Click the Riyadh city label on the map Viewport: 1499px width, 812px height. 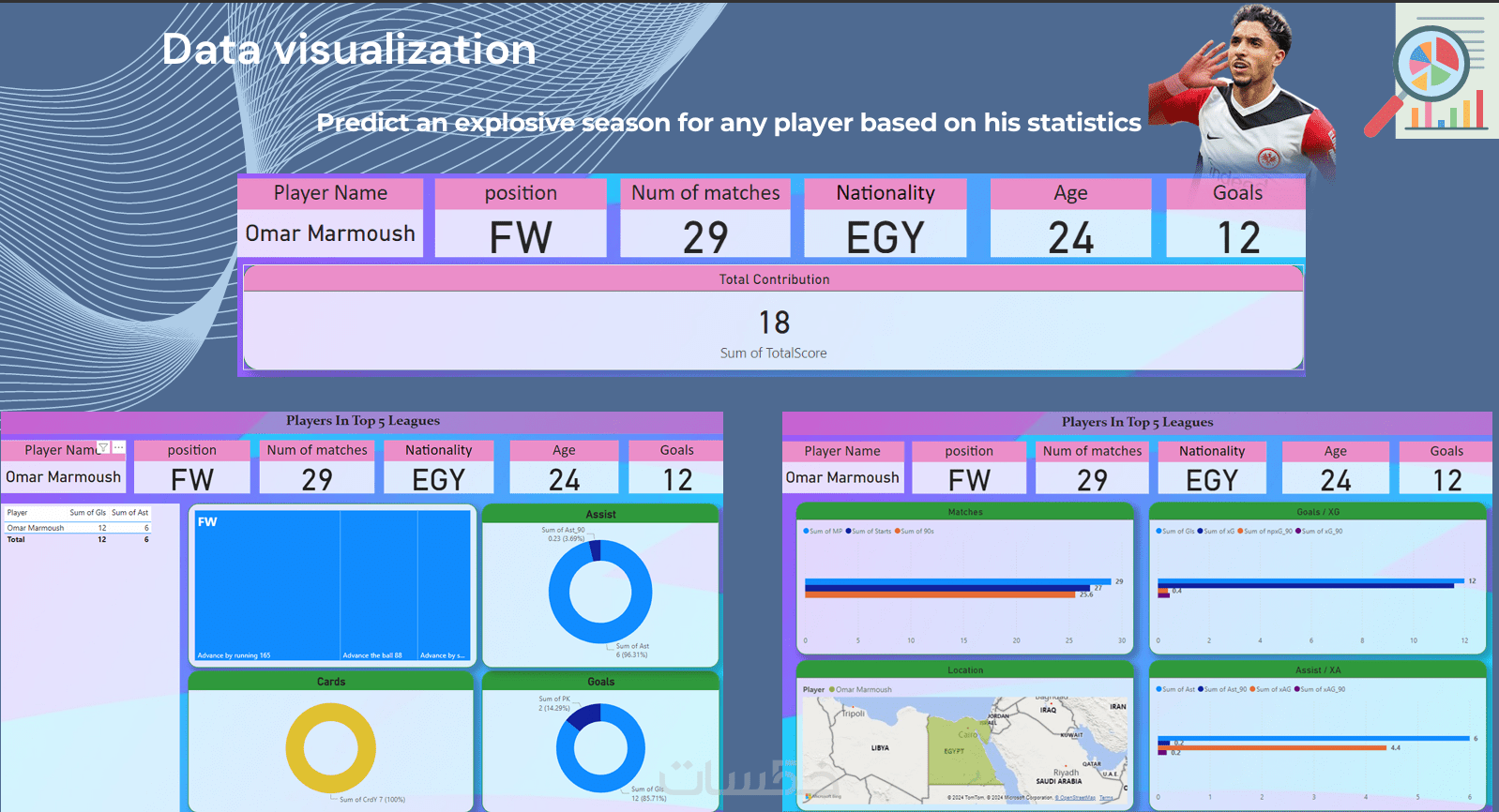pyautogui.click(x=1066, y=773)
